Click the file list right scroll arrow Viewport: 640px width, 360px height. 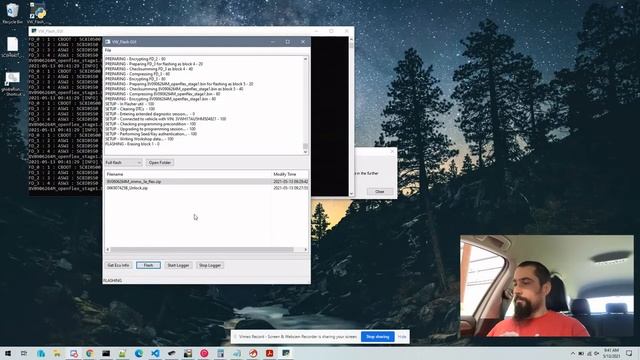click(306, 249)
